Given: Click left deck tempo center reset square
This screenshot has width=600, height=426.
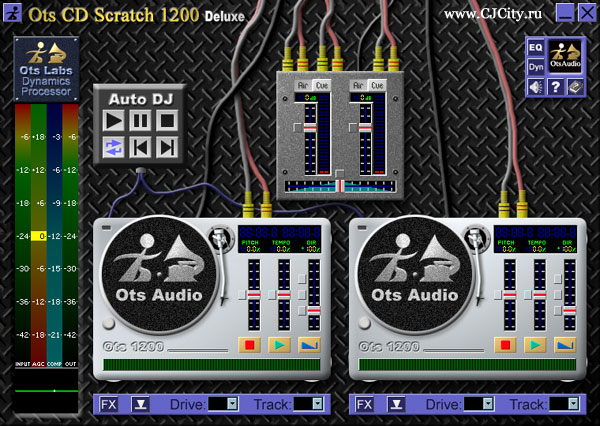Looking at the screenshot, I should [x=272, y=295].
